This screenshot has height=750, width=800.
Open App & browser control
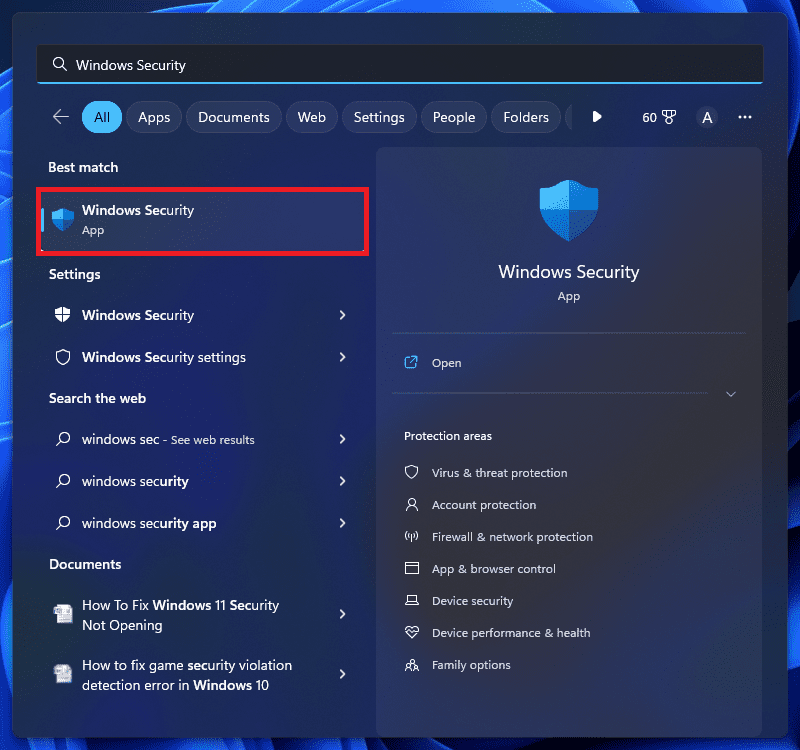pos(493,568)
